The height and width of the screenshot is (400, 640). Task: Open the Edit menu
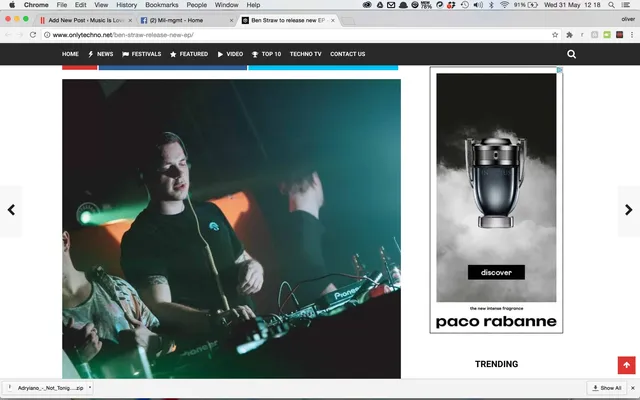(x=80, y=5)
